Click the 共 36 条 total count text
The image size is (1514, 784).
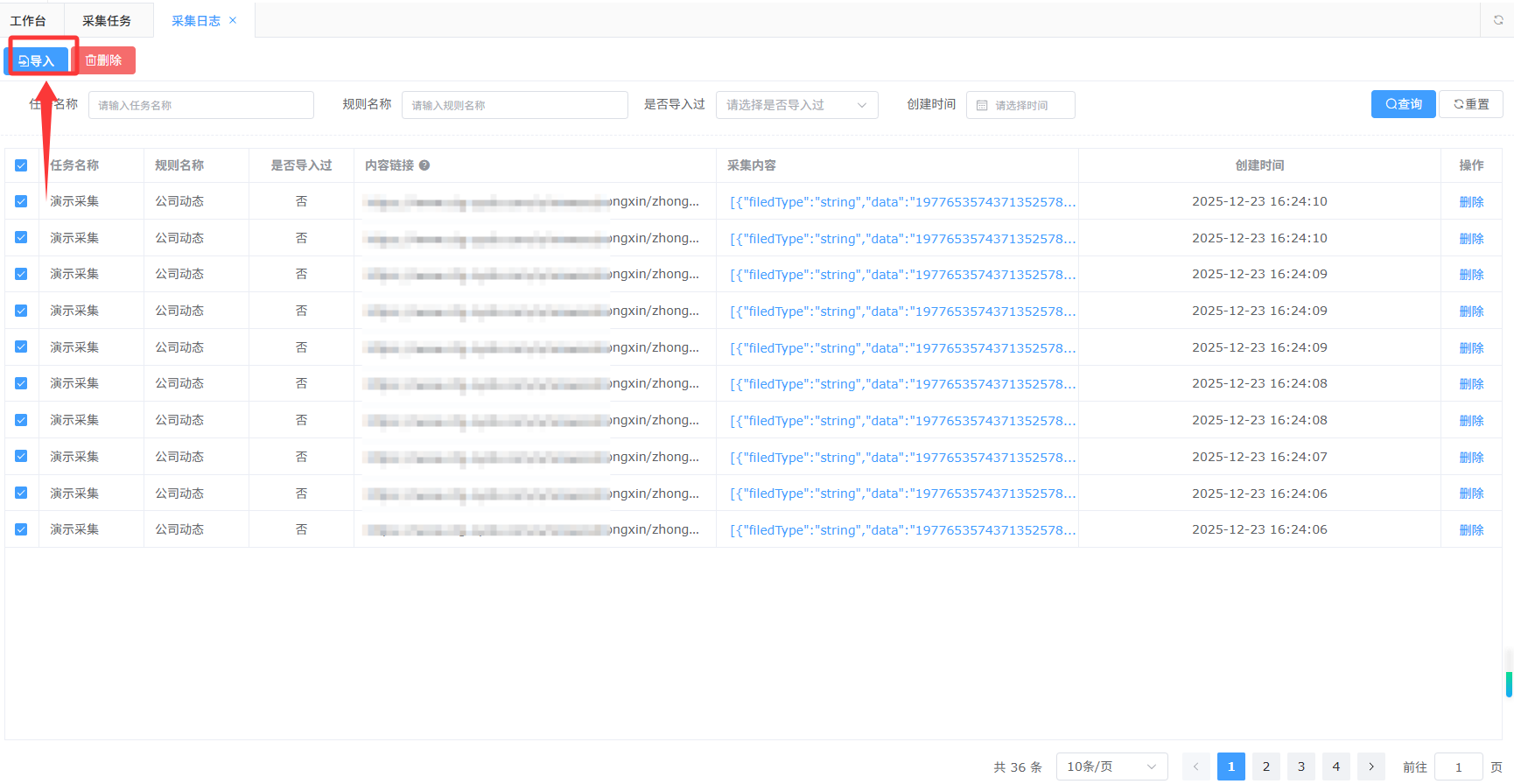click(x=1018, y=767)
